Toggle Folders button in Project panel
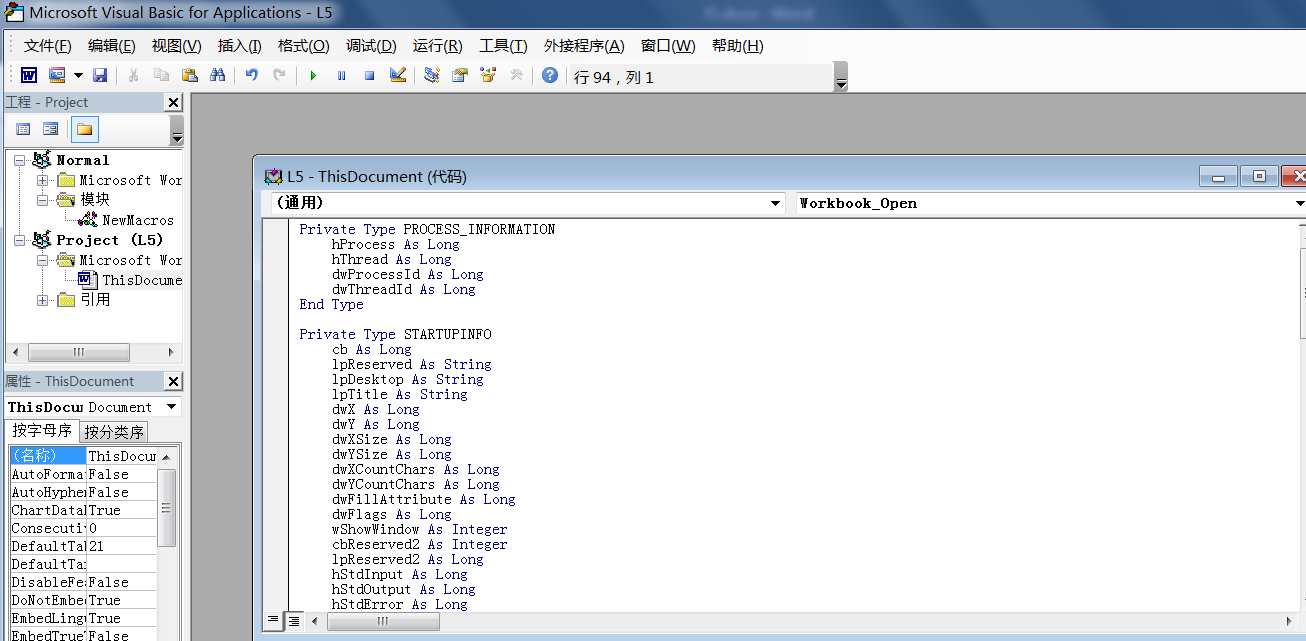Viewport: 1306px width, 641px height. 85,129
